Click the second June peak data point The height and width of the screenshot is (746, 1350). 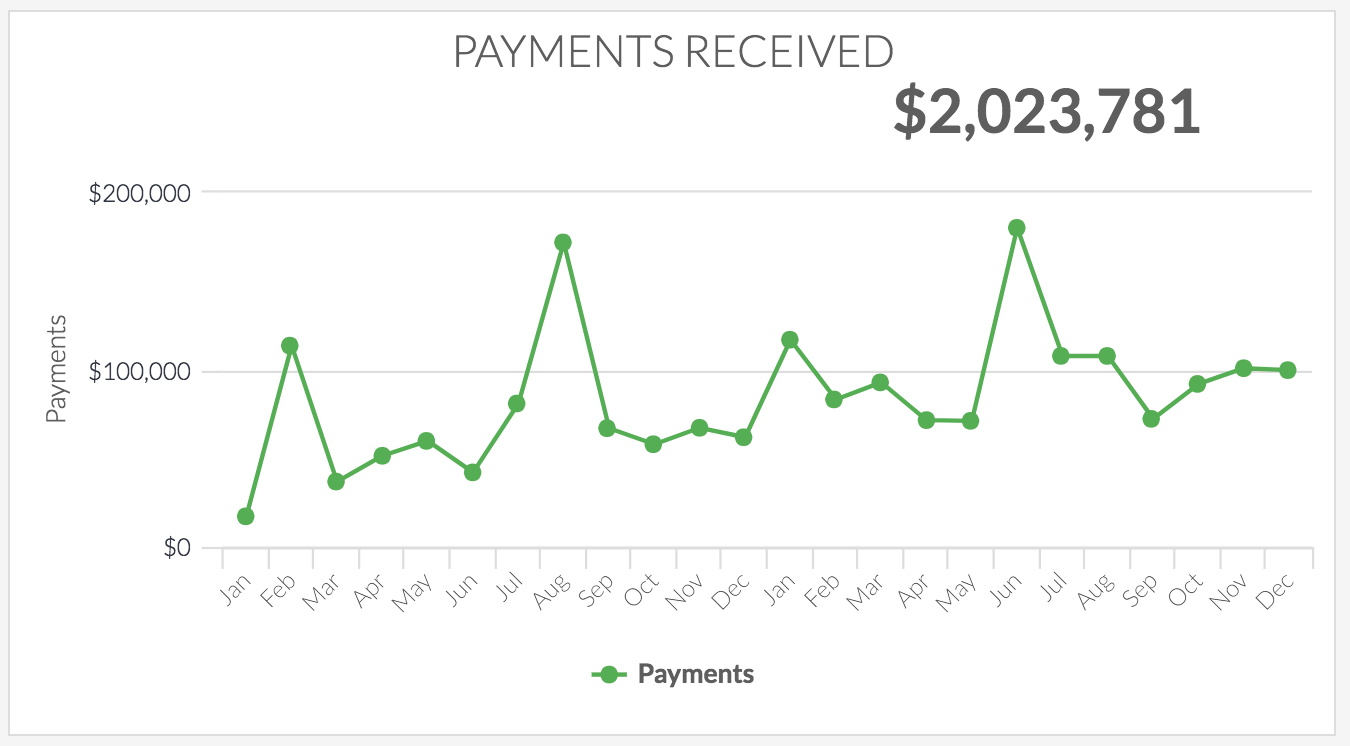(1017, 228)
